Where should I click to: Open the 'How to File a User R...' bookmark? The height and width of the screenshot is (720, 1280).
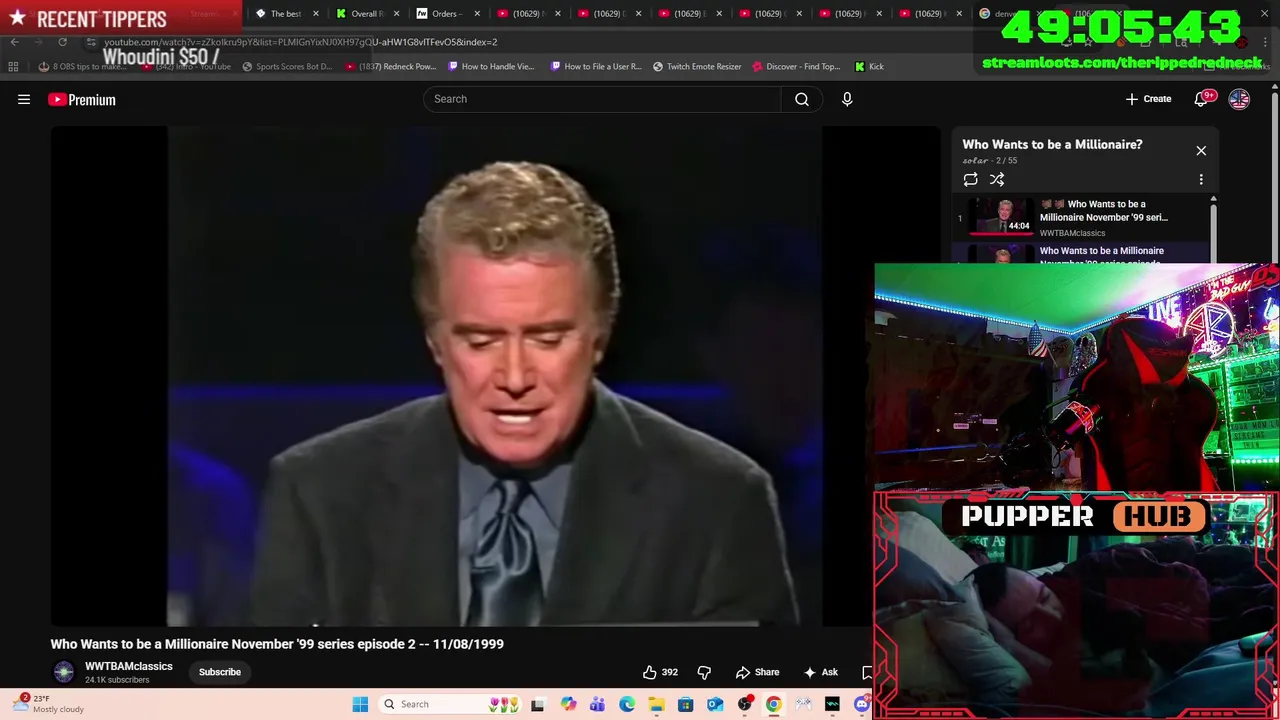click(x=596, y=66)
